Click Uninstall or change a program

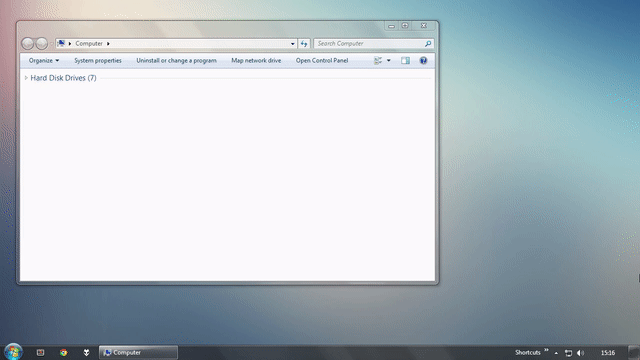[176, 60]
